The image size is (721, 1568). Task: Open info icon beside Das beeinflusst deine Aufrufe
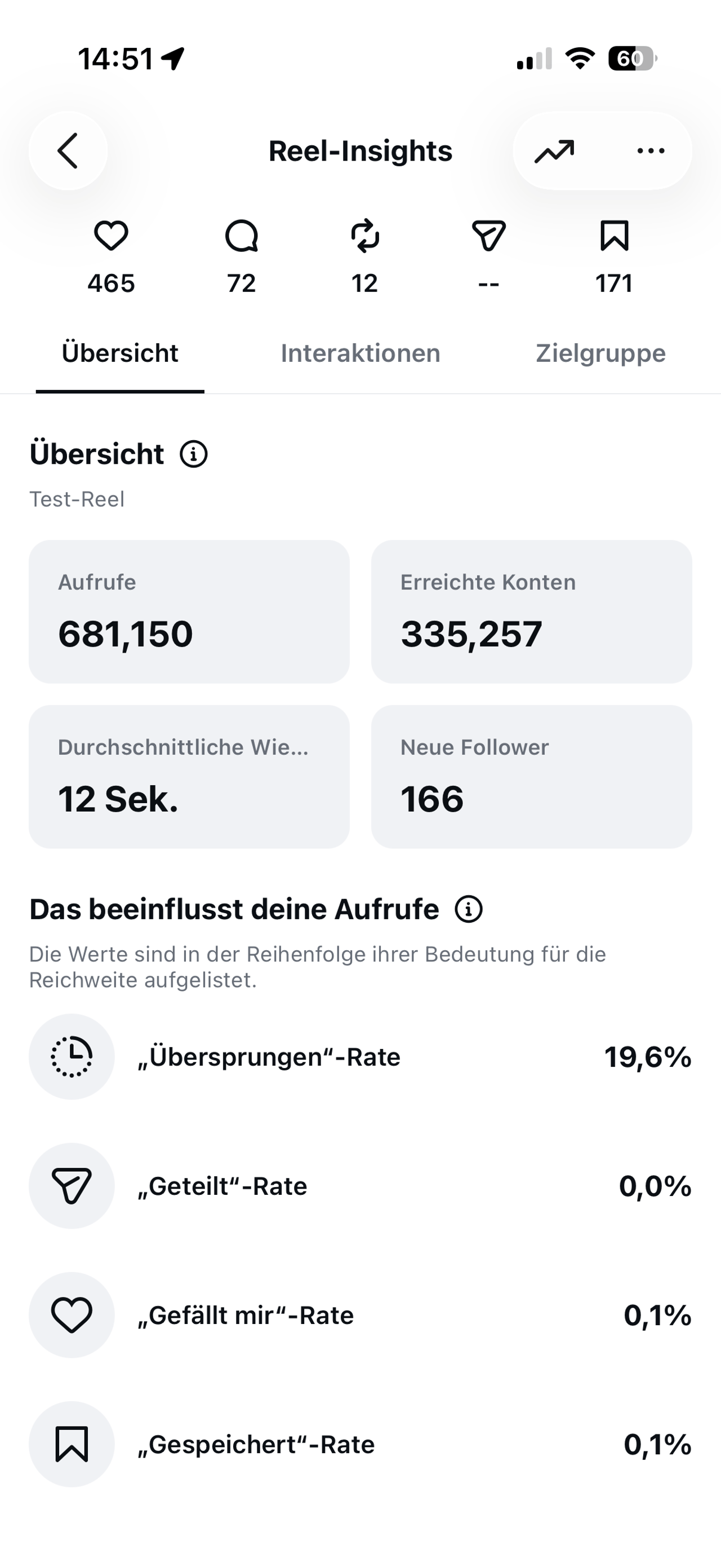pyautogui.click(x=469, y=909)
